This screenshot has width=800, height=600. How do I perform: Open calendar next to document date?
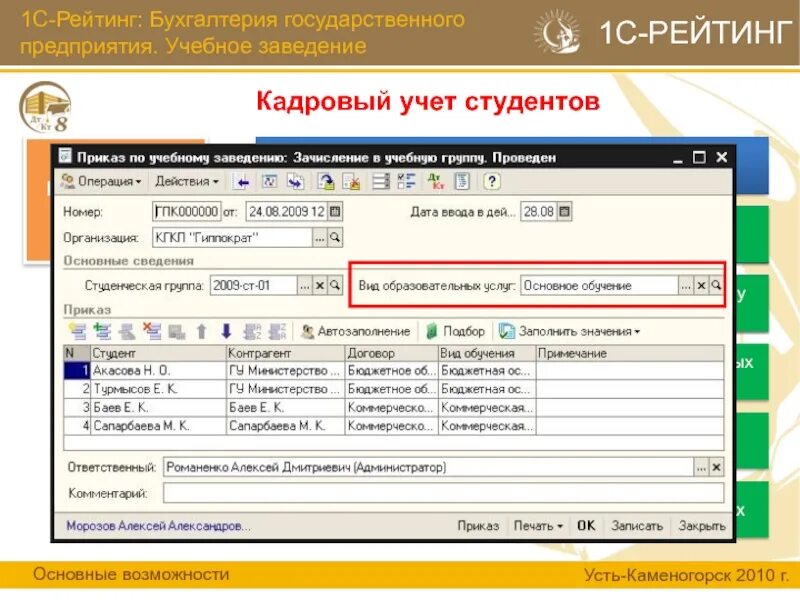[335, 211]
